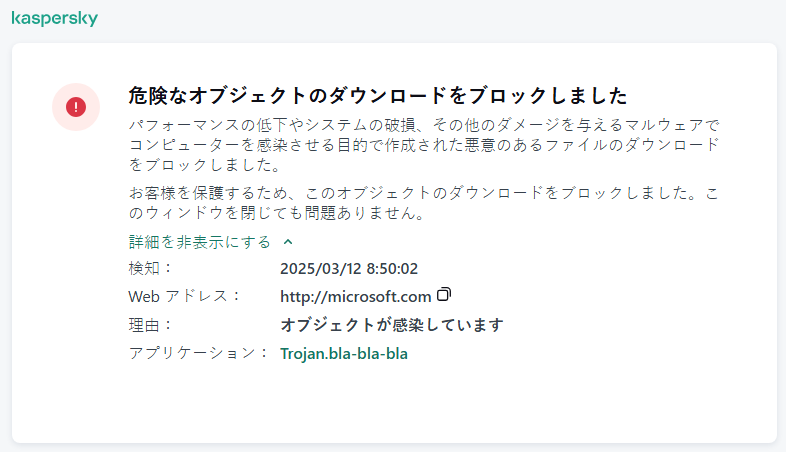Collapse details using the chevron arrow
The height and width of the screenshot is (452, 786).
point(288,242)
